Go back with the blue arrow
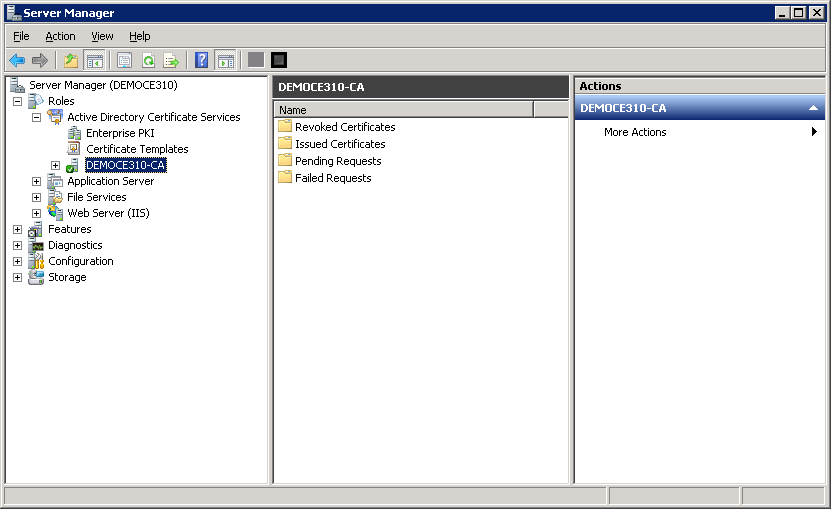This screenshot has height=509, width=831. click(x=17, y=60)
